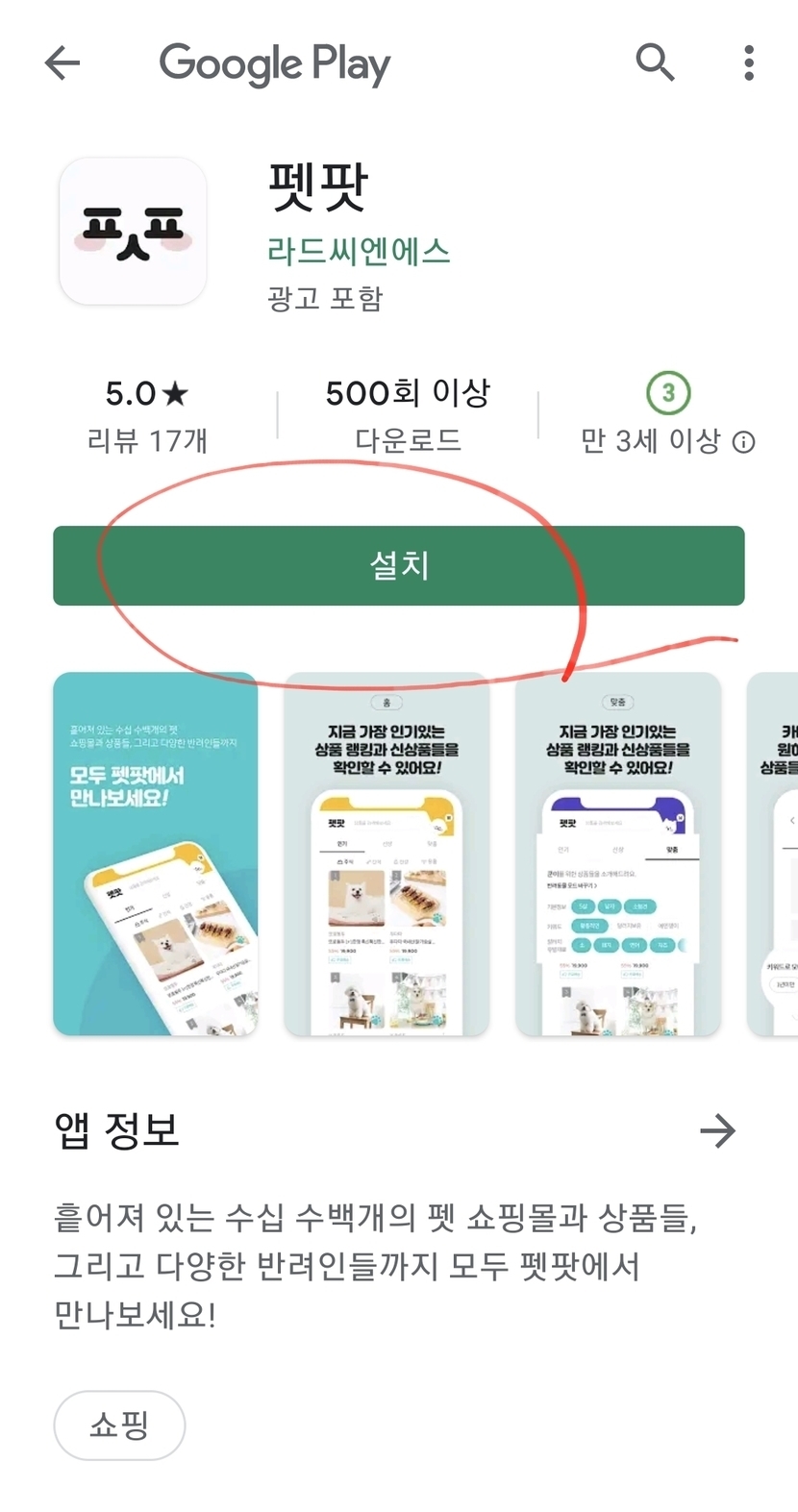Open the three-dot overflow menu
The height and width of the screenshot is (1512, 798).
(749, 63)
